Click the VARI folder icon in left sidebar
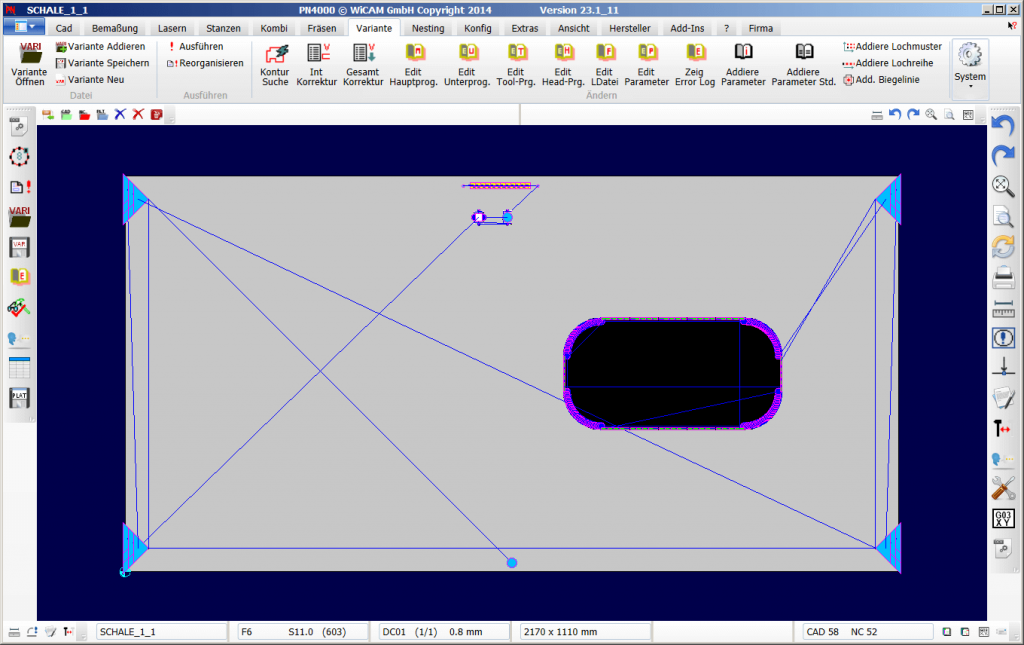This screenshot has height=645, width=1024. click(x=18, y=212)
